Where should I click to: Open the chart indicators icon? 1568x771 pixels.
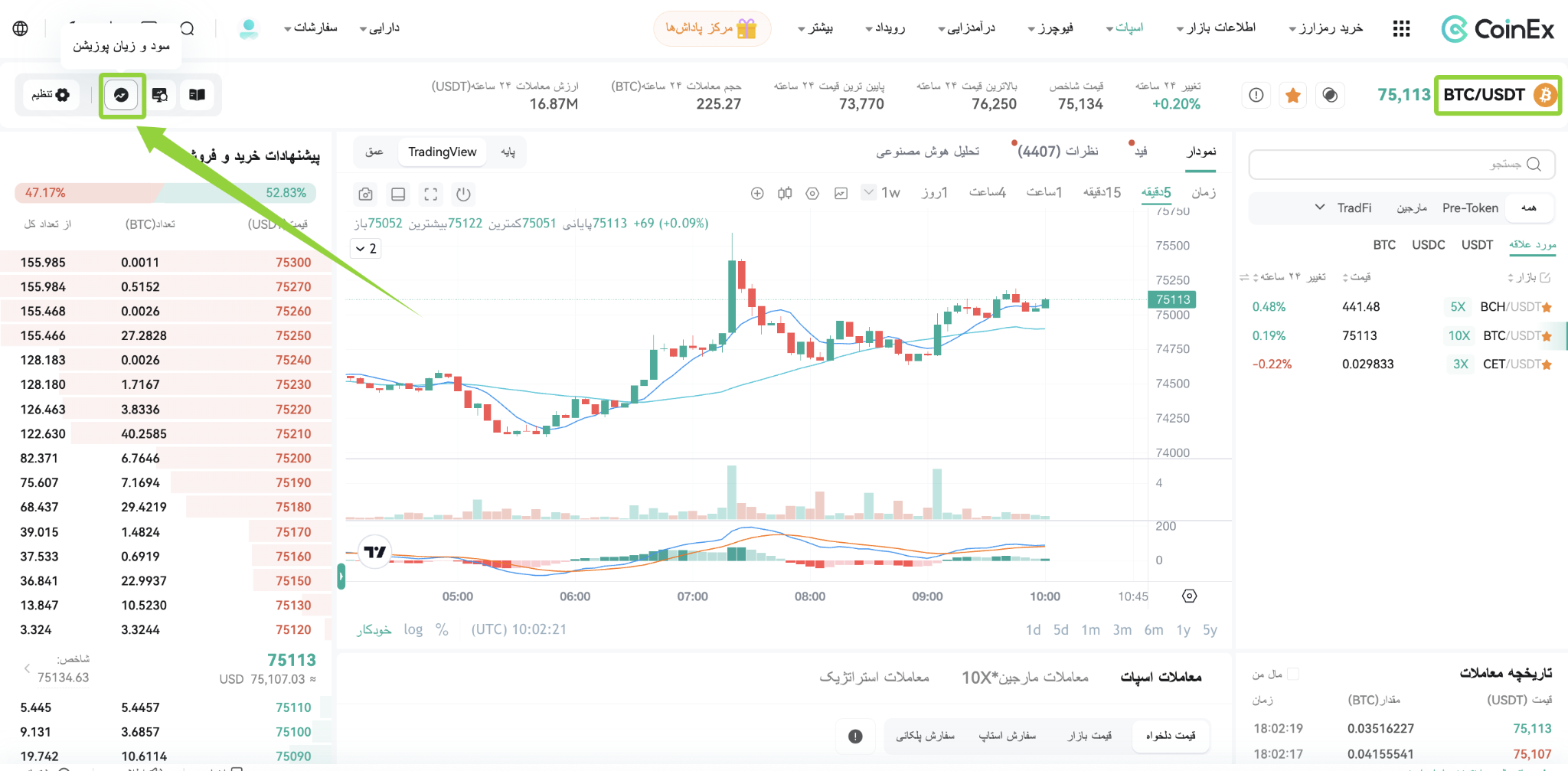pyautogui.click(x=841, y=194)
